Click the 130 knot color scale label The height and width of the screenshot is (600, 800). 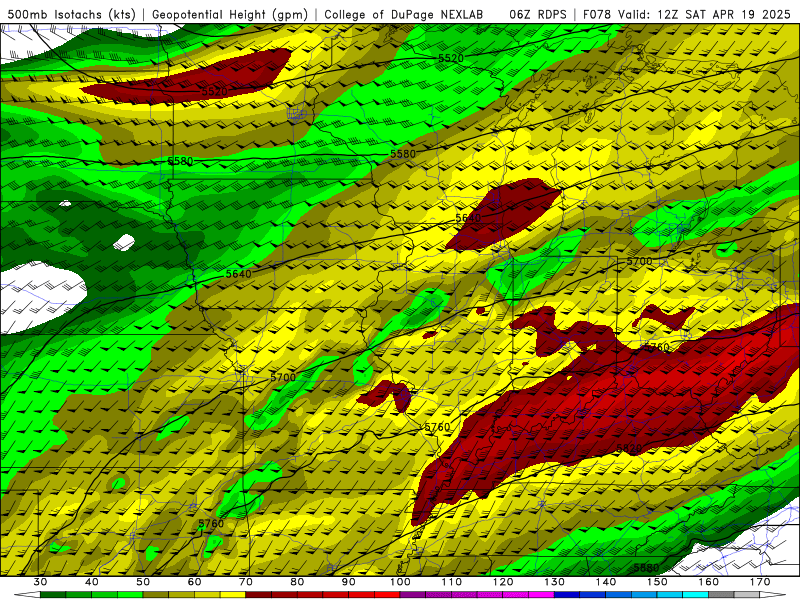click(x=554, y=582)
